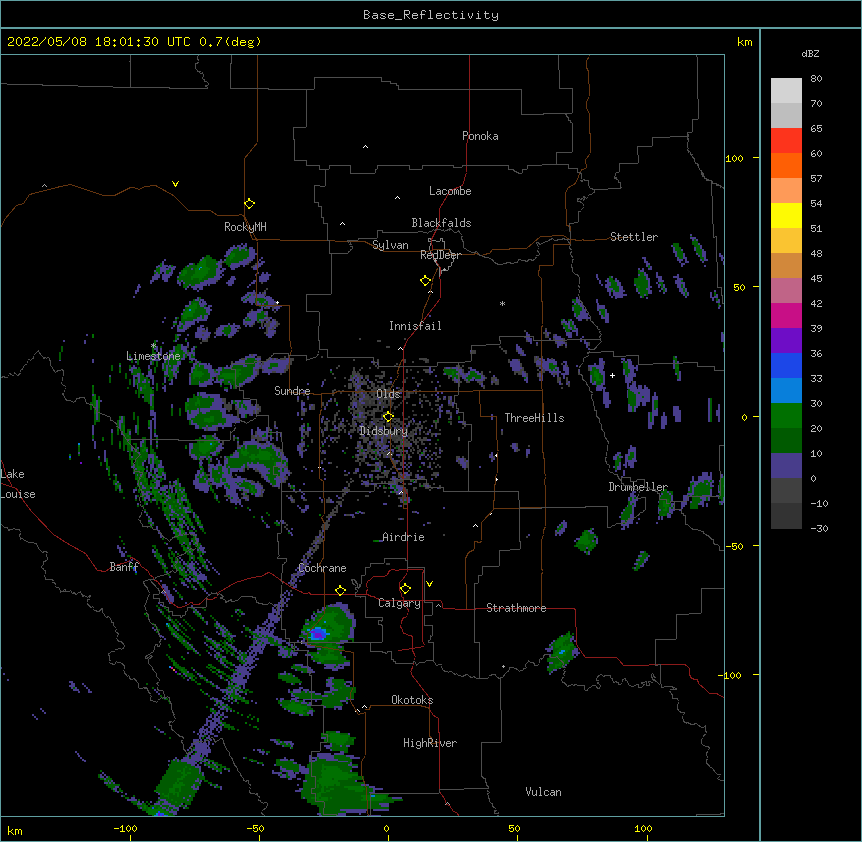Click the Sylvan label on map
Image resolution: width=862 pixels, height=842 pixels.
390,245
